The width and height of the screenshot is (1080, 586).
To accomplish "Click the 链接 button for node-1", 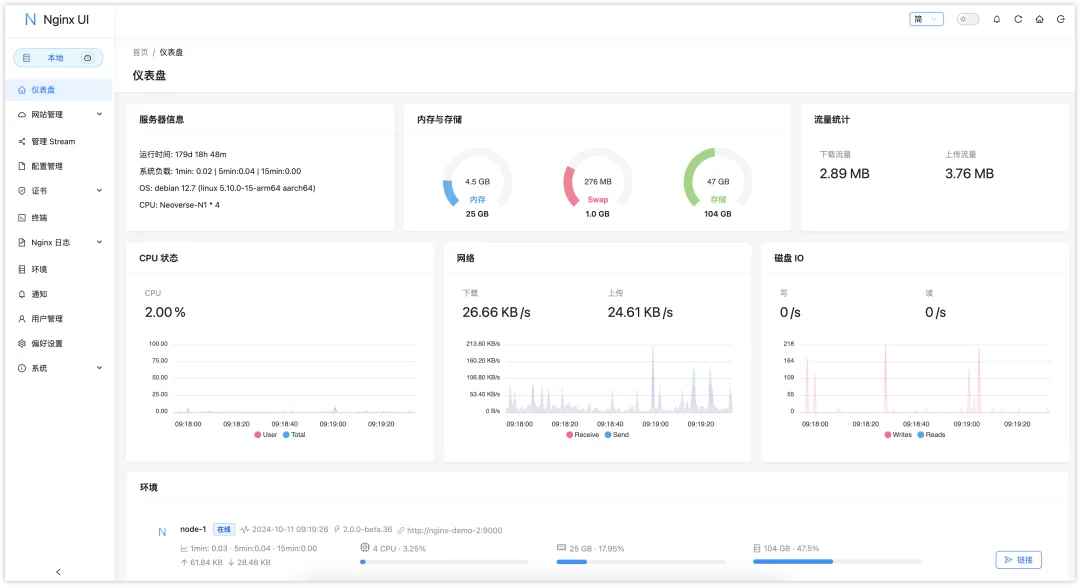I will tap(1018, 560).
